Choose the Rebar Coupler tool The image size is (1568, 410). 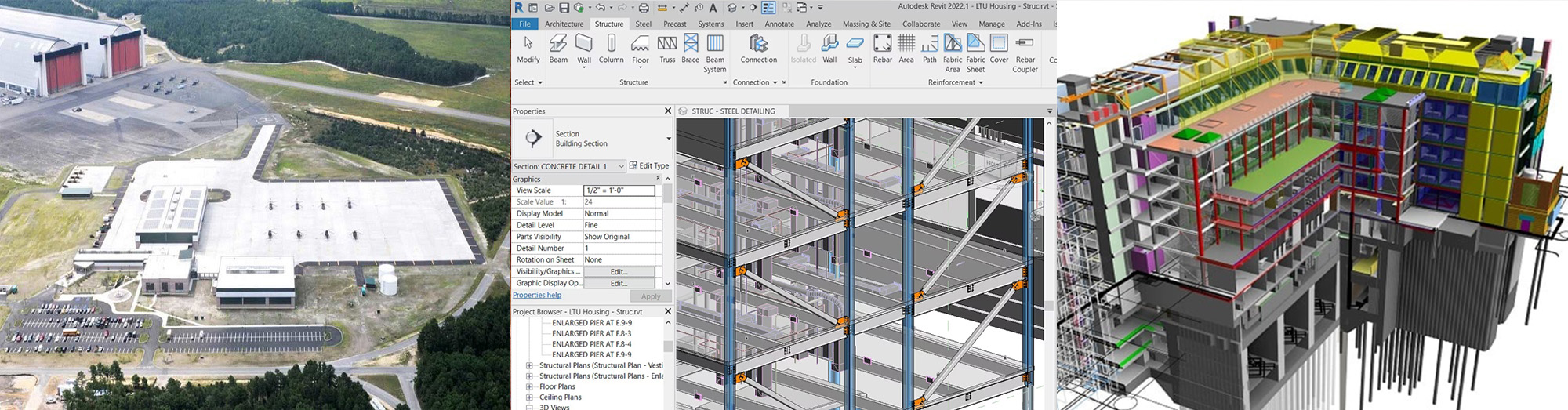[1025, 52]
